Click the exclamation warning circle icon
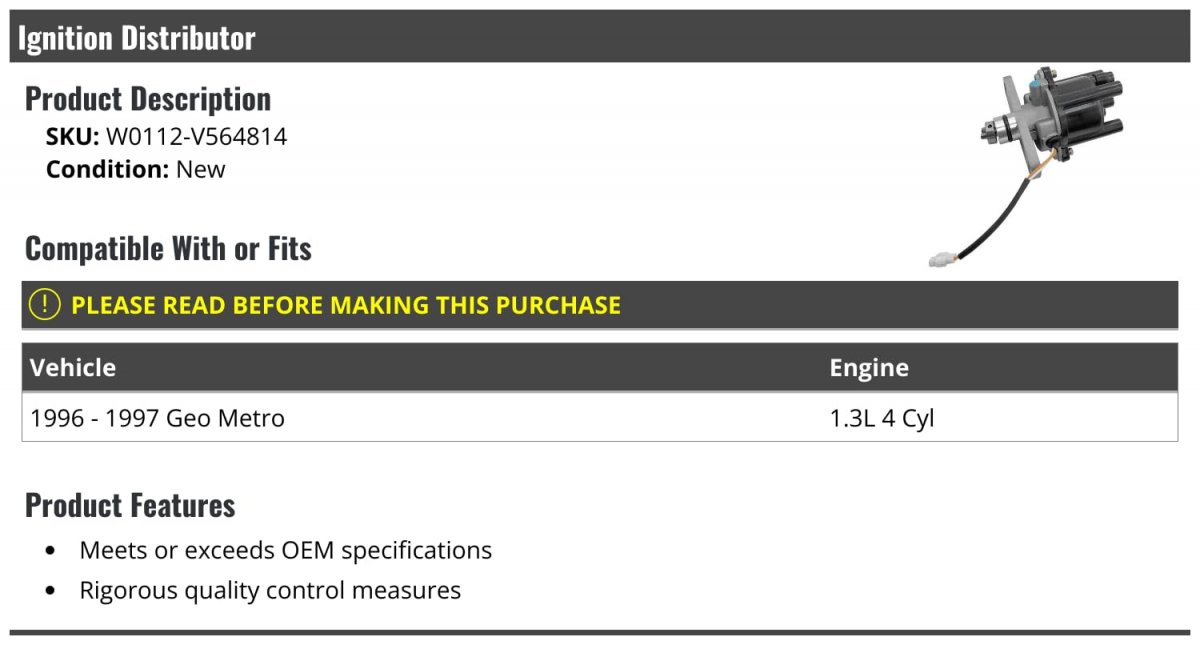 click(45, 304)
